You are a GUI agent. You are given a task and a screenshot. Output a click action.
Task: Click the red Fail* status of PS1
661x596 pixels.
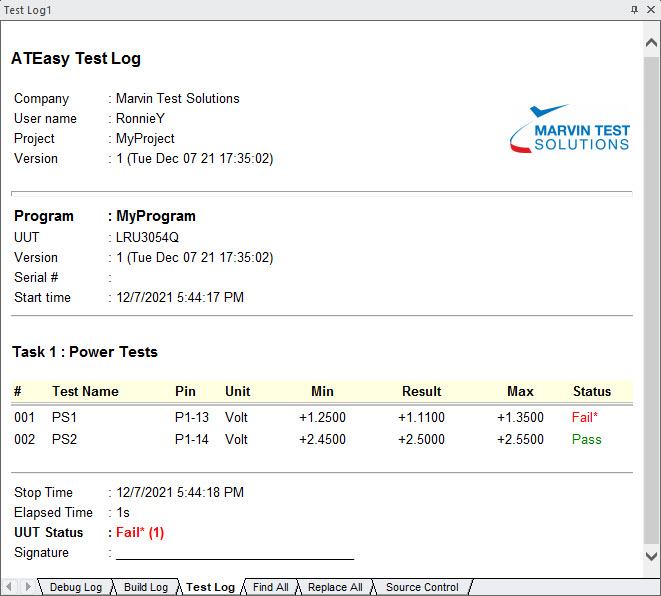click(x=584, y=417)
